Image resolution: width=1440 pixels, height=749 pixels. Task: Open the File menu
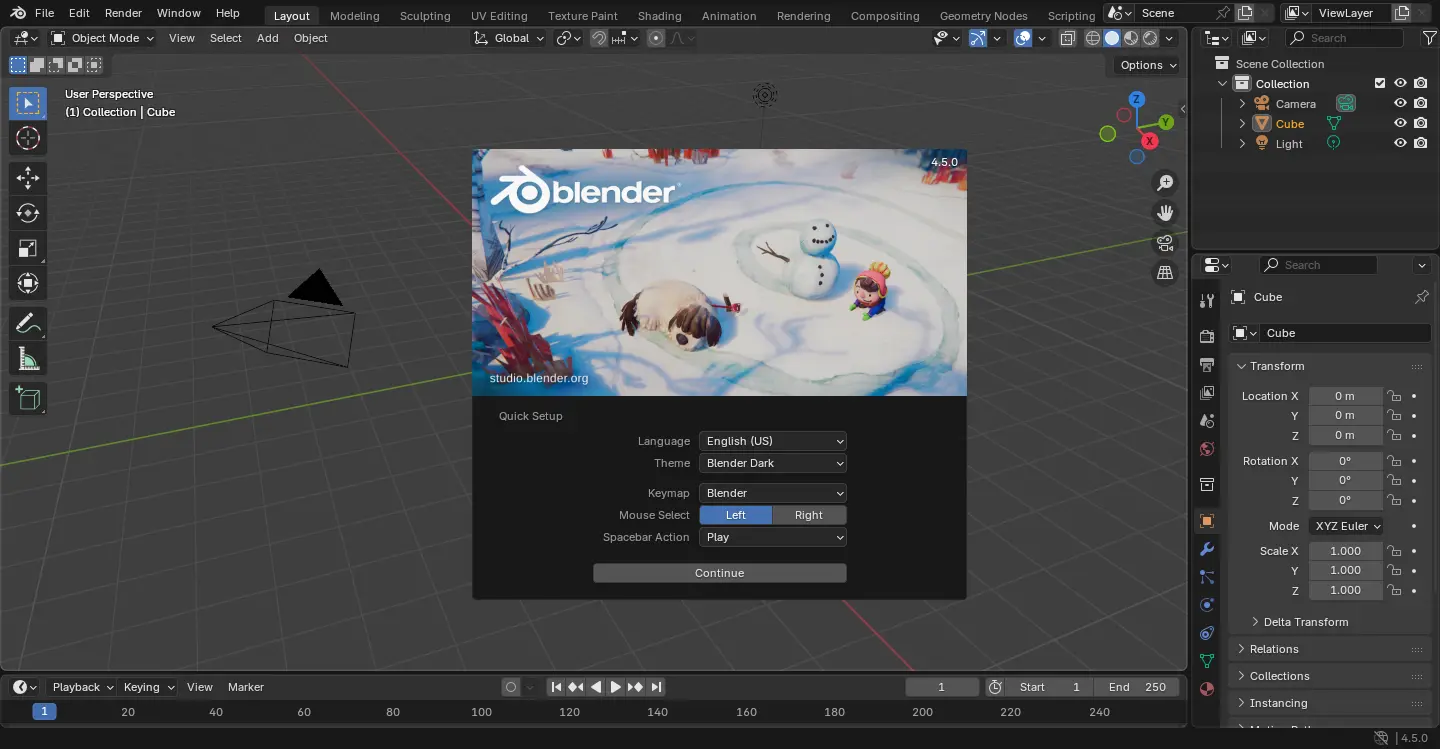coord(44,13)
